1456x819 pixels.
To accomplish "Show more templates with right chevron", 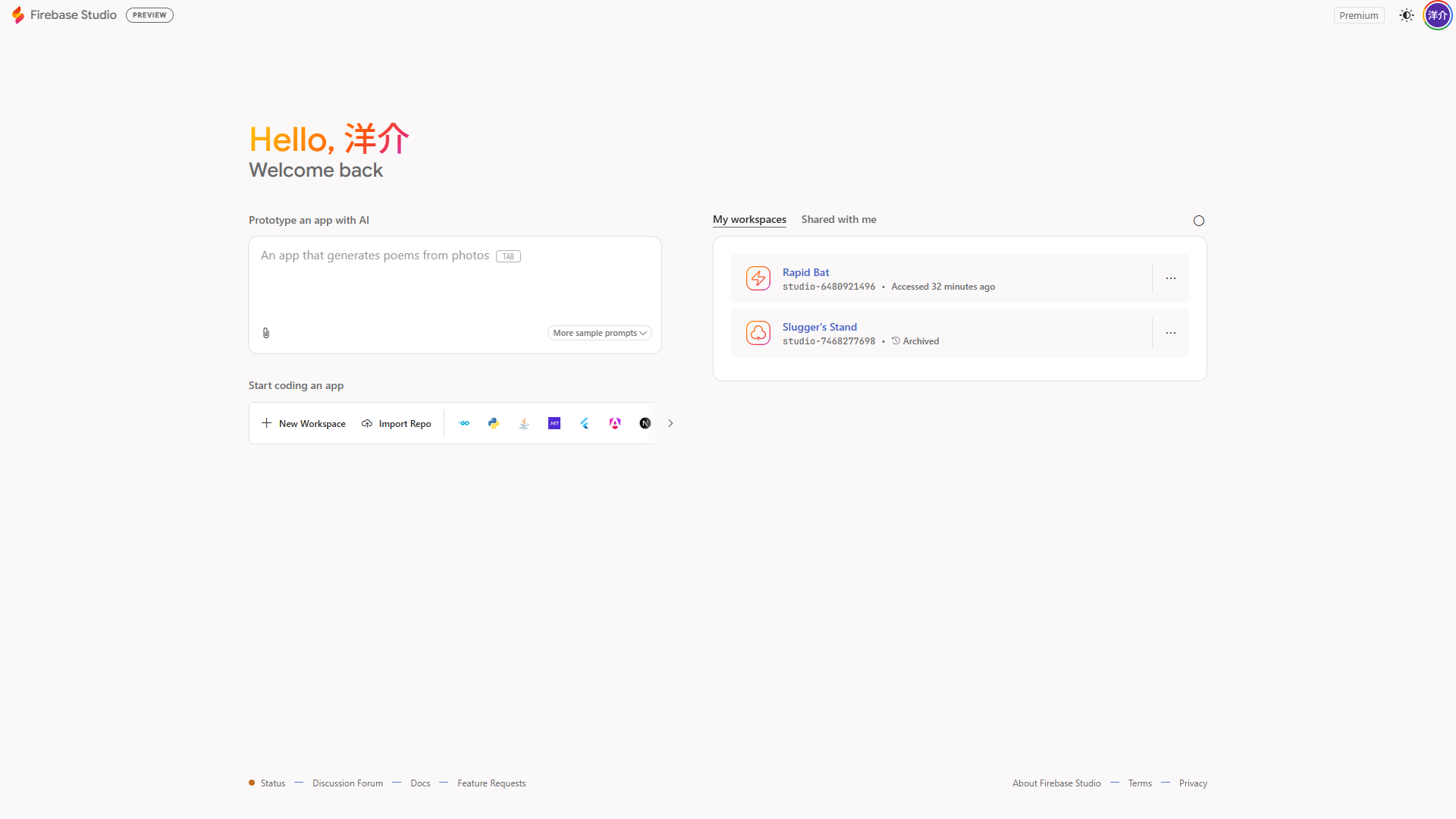I will 670,423.
